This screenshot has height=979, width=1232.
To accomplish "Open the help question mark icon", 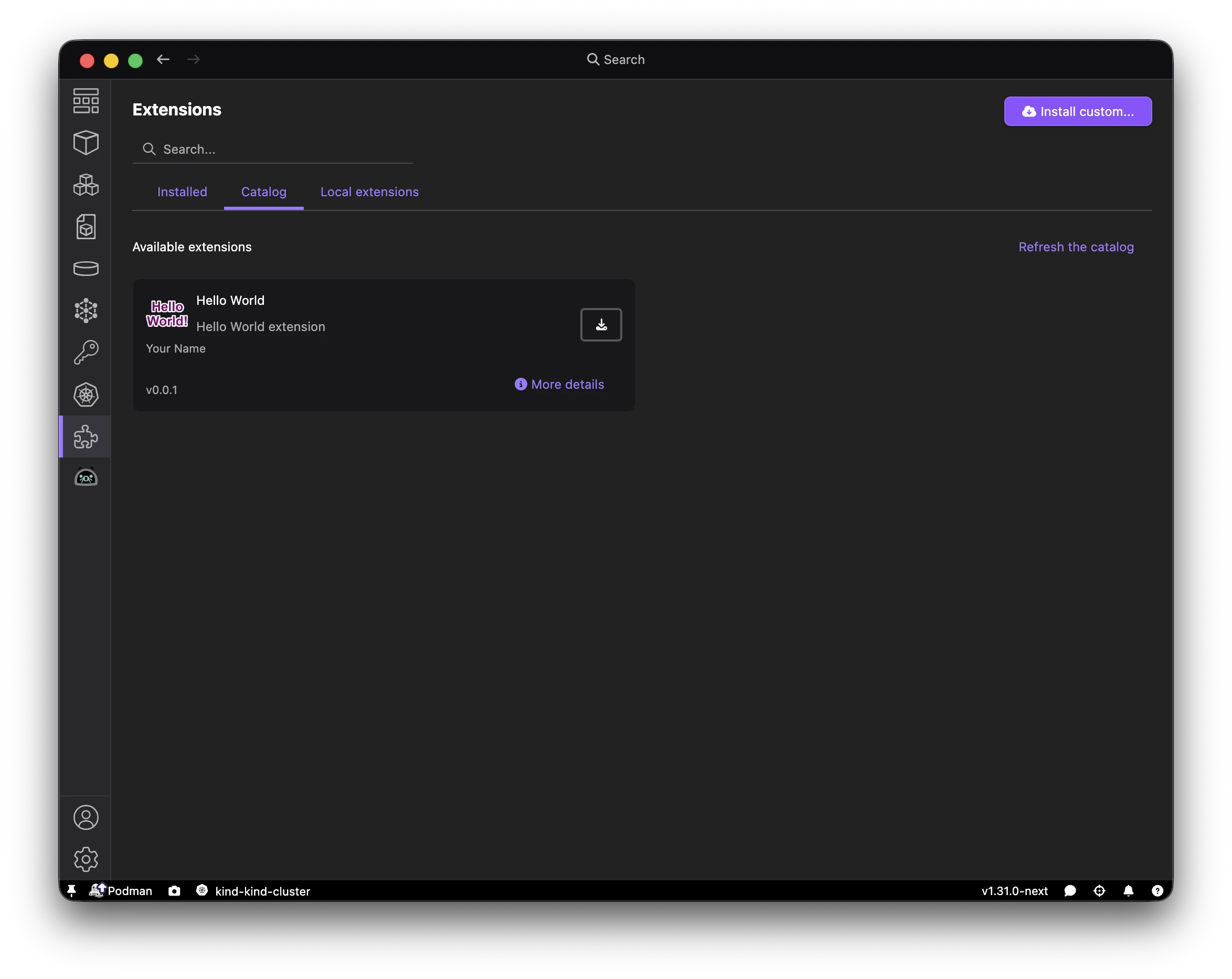I will tap(1157, 890).
